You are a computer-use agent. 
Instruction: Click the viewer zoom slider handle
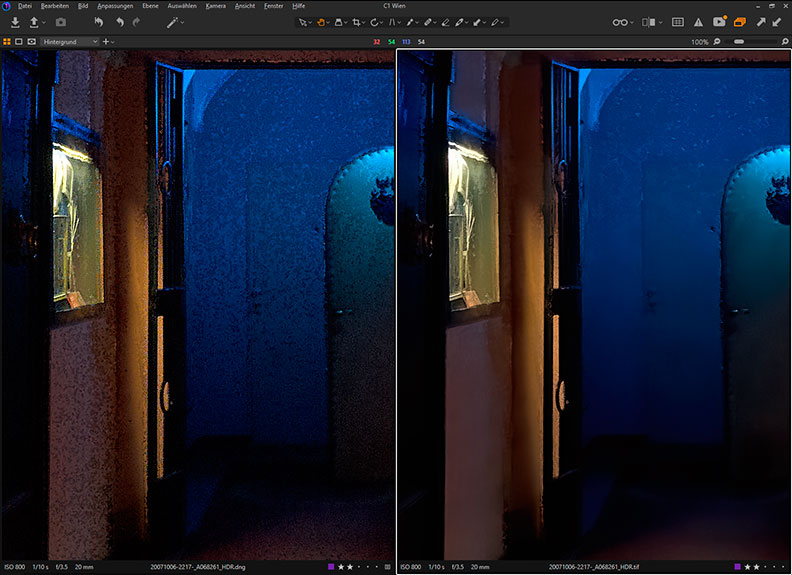[x=739, y=42]
